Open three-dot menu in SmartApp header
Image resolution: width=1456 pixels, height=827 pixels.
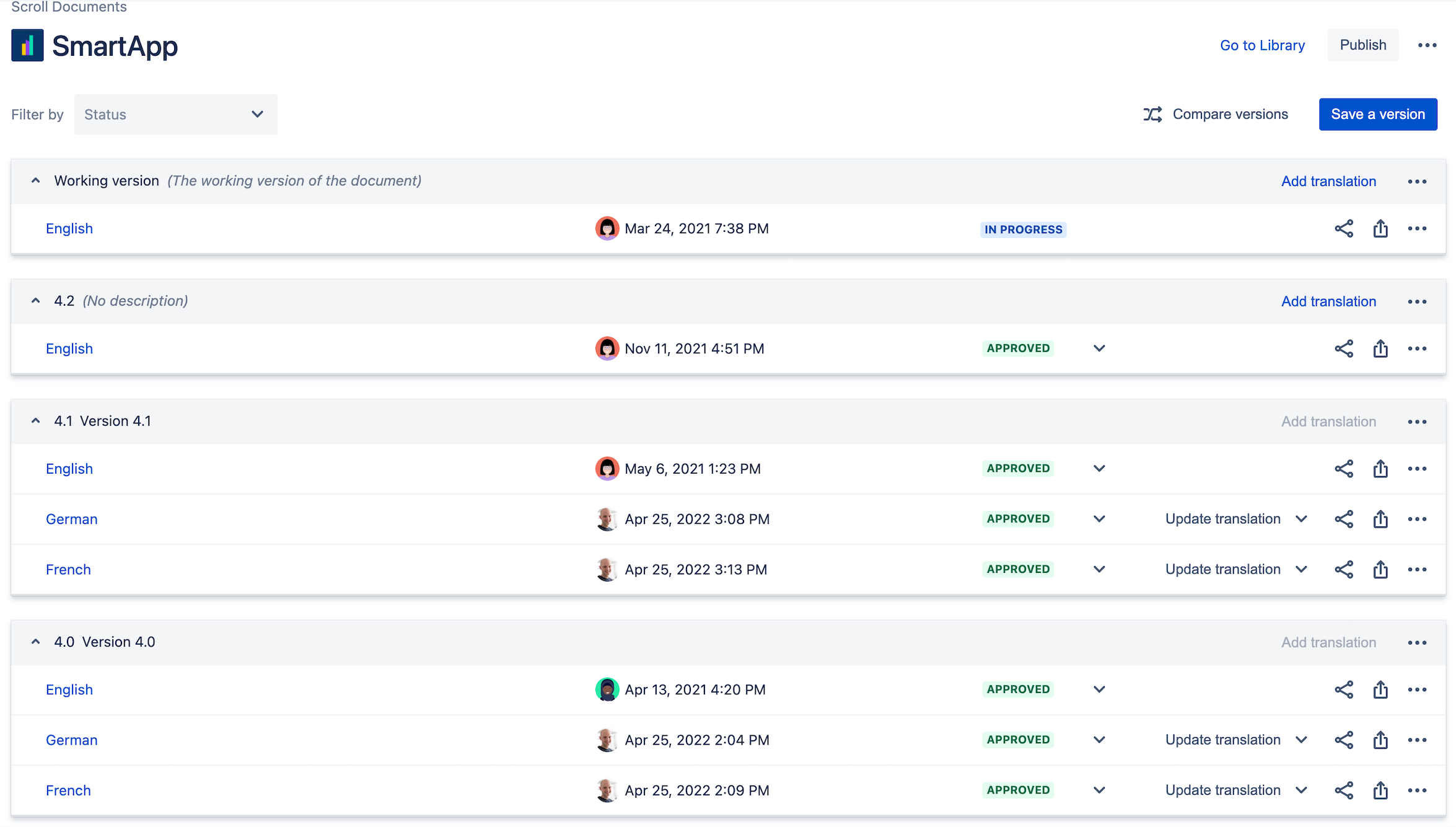pyautogui.click(x=1427, y=45)
